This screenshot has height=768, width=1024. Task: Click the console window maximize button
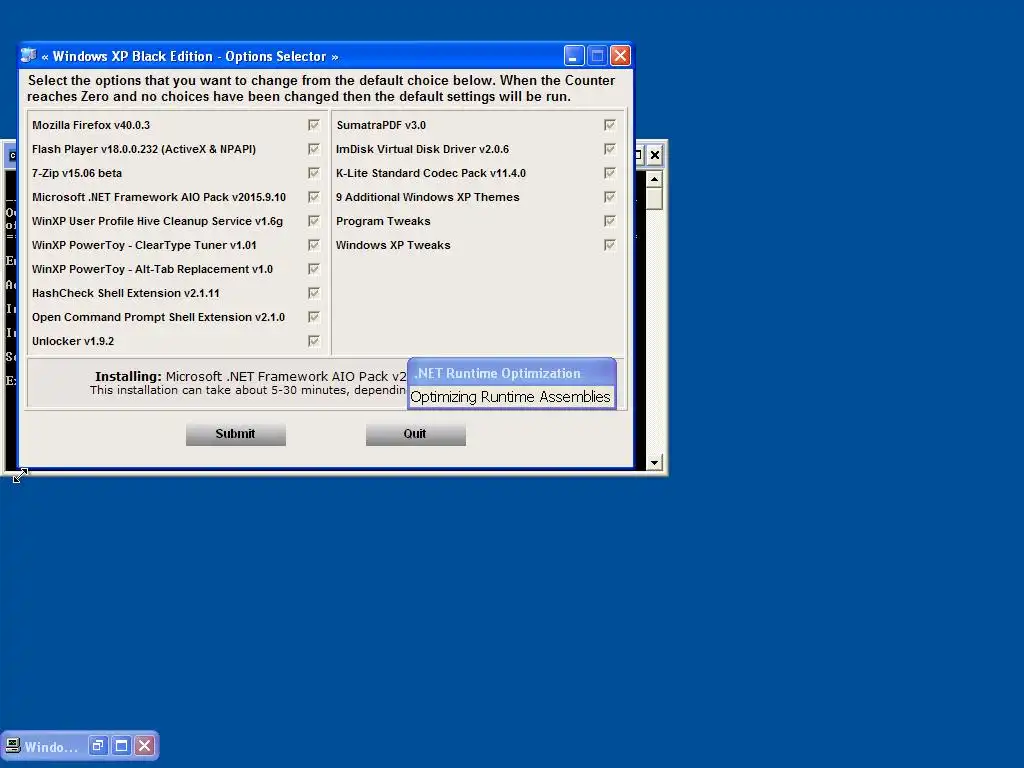click(639, 155)
